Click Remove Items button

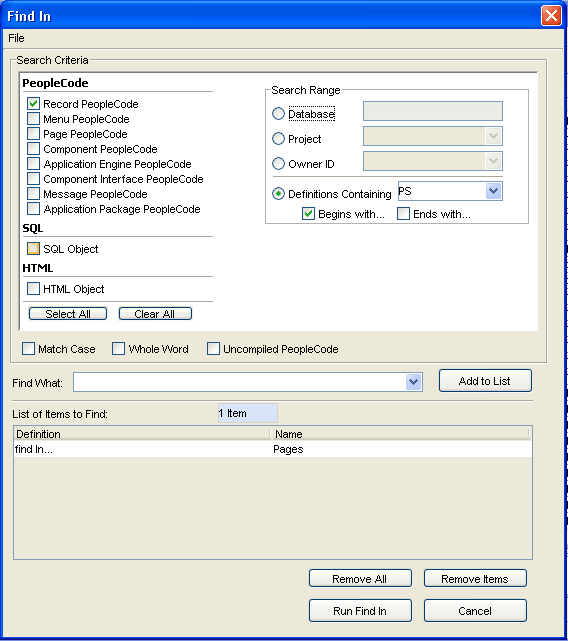point(475,578)
